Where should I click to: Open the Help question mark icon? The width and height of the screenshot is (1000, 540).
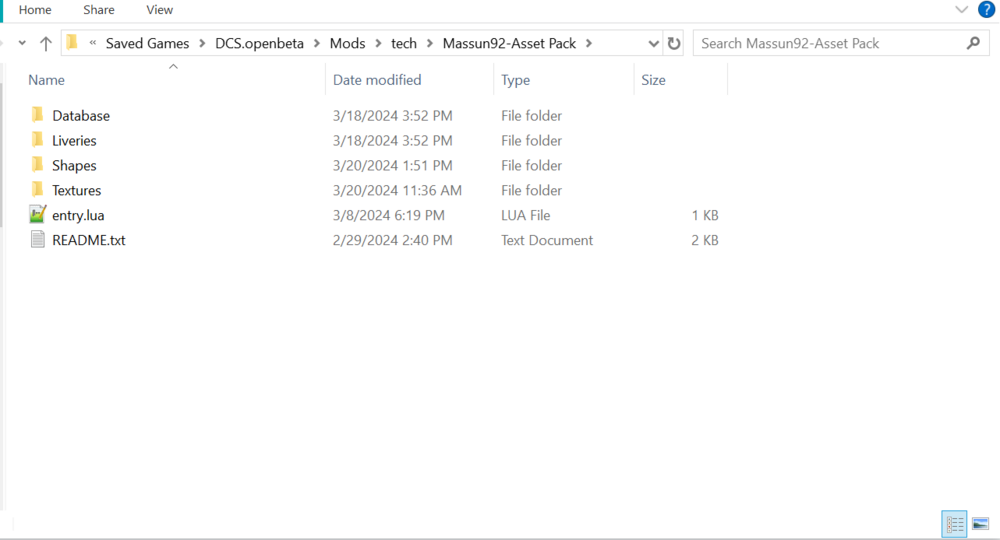coord(986,10)
